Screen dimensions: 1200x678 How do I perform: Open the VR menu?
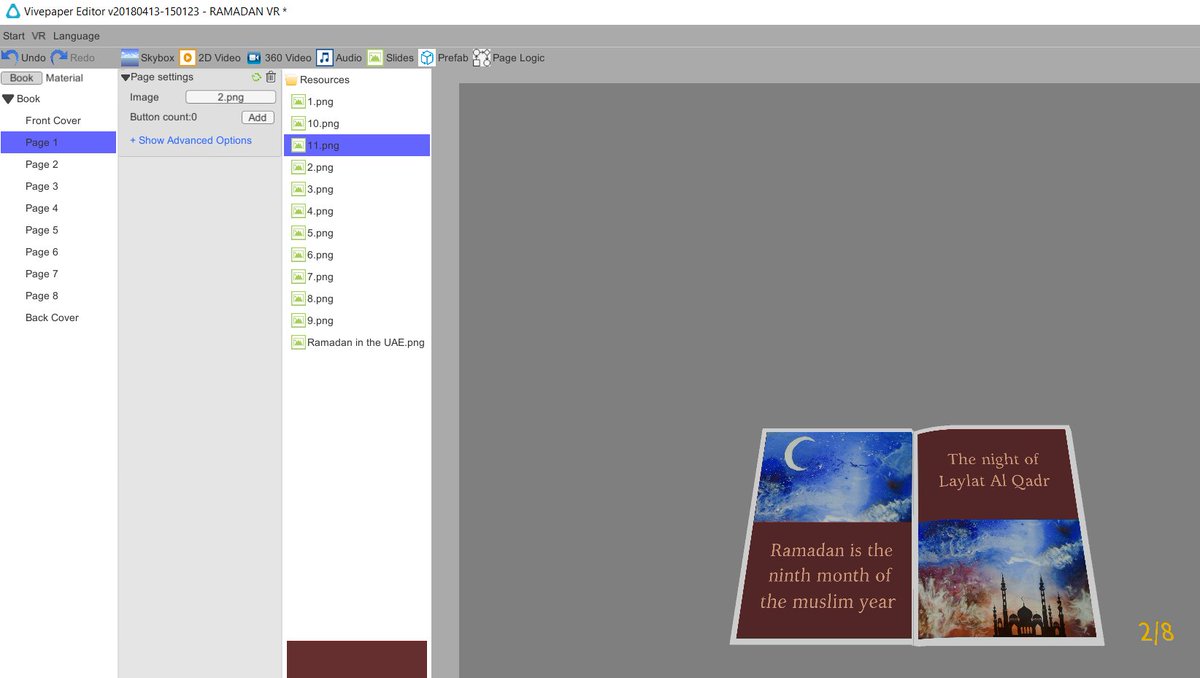point(39,36)
